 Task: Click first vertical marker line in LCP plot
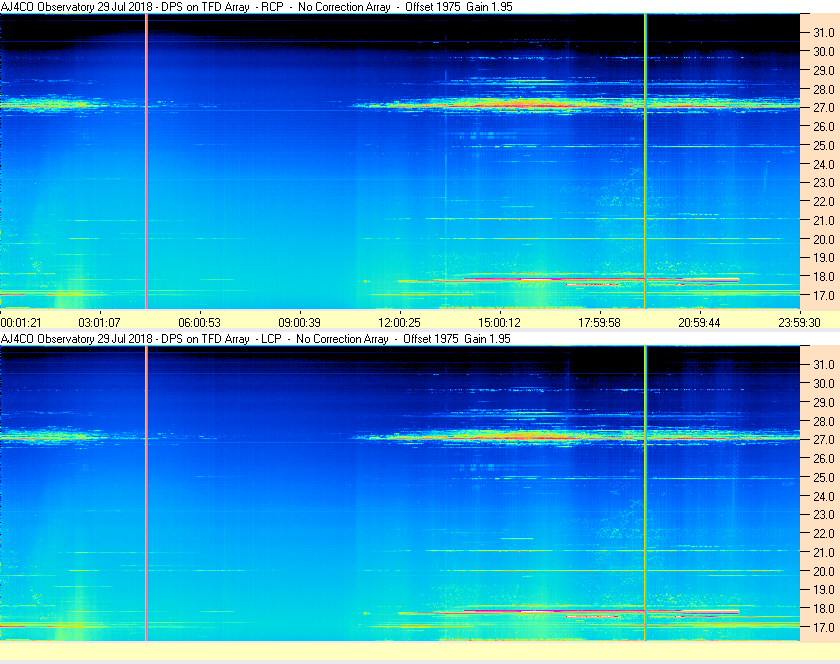click(x=146, y=493)
